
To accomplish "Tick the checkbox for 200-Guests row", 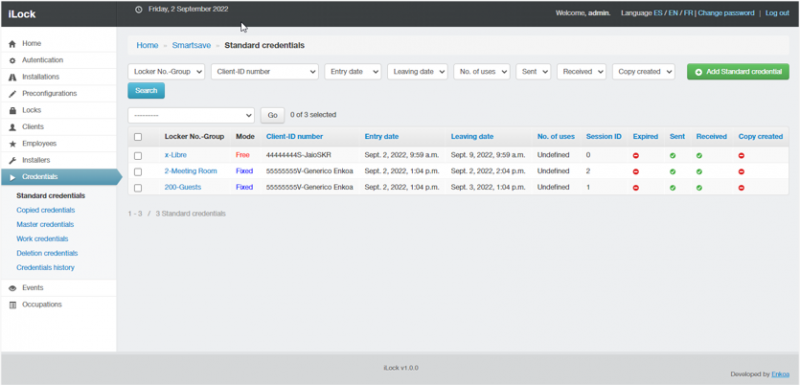I will [x=138, y=188].
